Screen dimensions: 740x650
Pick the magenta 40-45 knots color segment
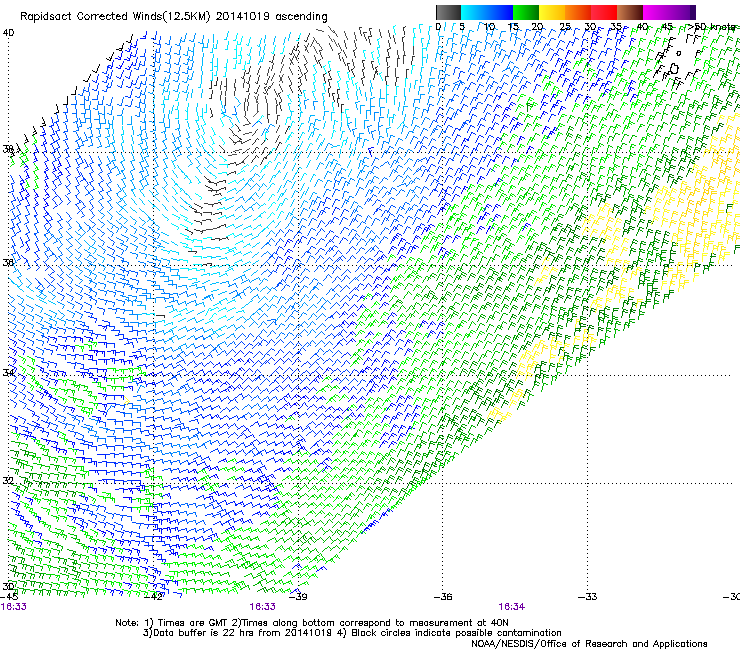(656, 12)
